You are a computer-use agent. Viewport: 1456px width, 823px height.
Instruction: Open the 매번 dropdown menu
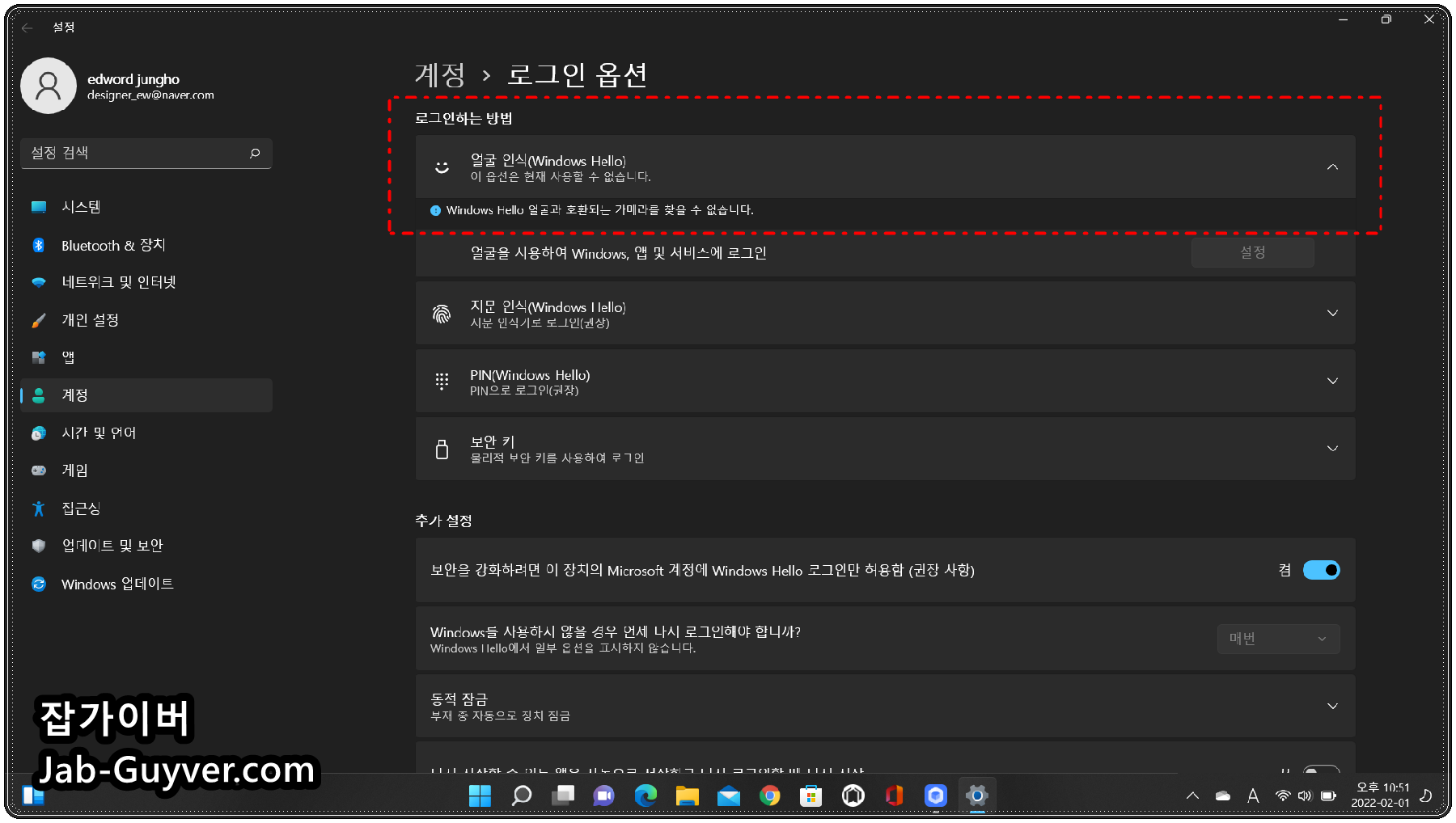(1277, 639)
